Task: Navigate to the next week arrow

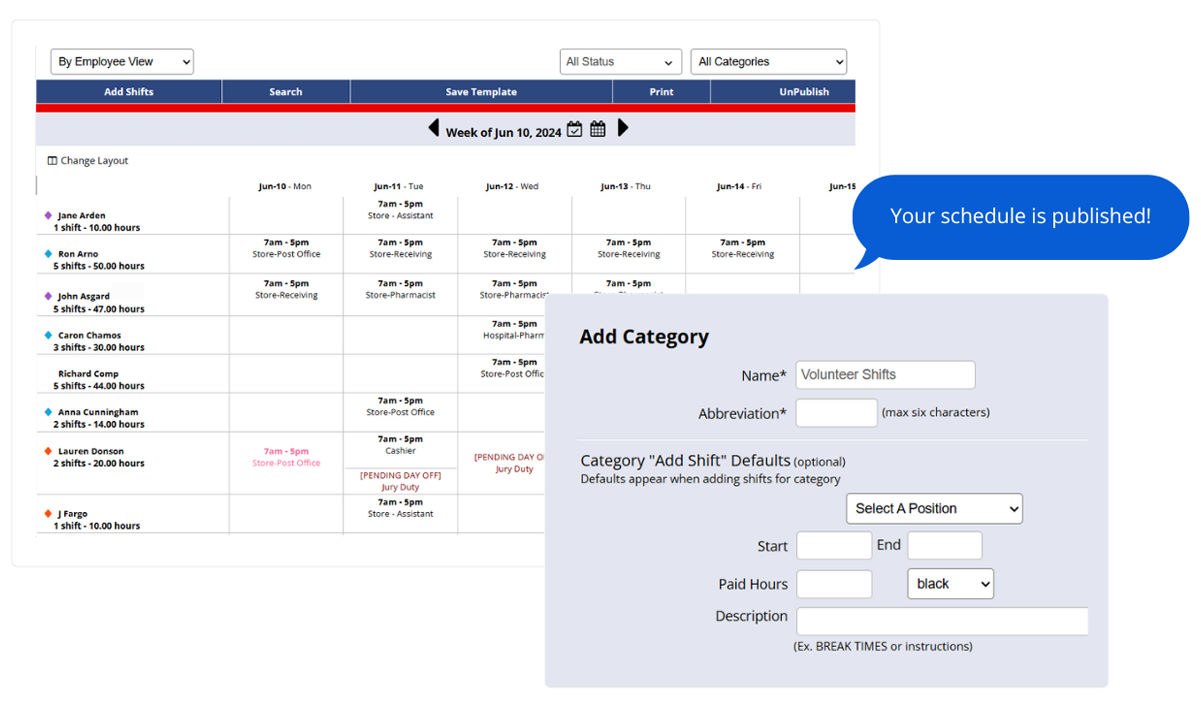Action: 623,128
